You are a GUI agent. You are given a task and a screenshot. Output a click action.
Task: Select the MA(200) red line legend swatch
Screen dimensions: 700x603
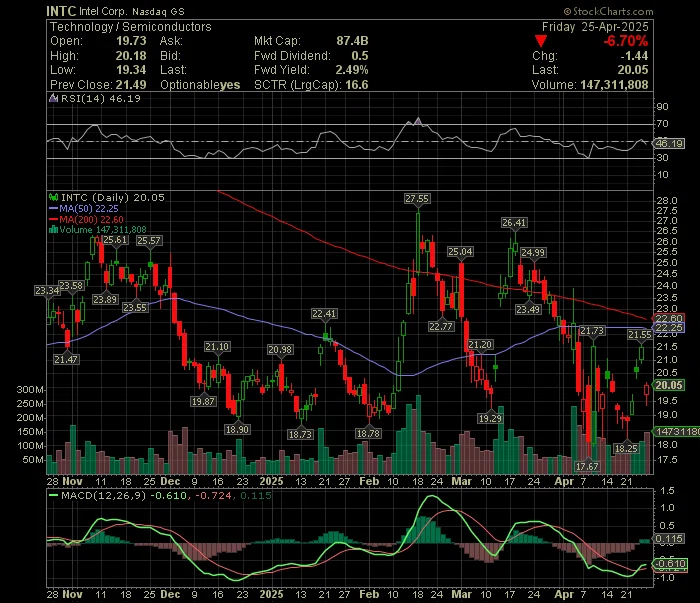(x=54, y=220)
